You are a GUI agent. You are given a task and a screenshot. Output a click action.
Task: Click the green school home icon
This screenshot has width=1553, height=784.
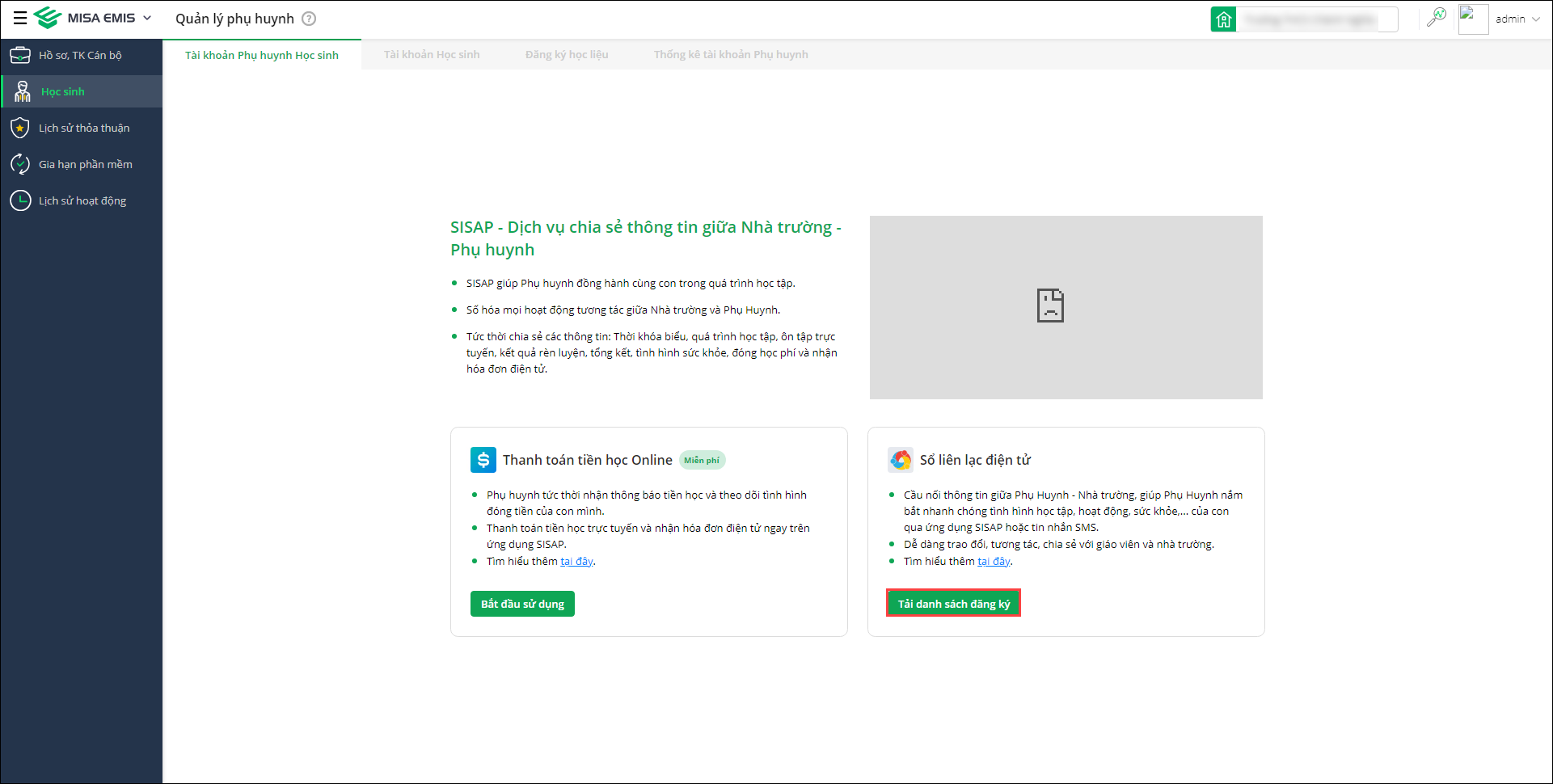[x=1223, y=19]
